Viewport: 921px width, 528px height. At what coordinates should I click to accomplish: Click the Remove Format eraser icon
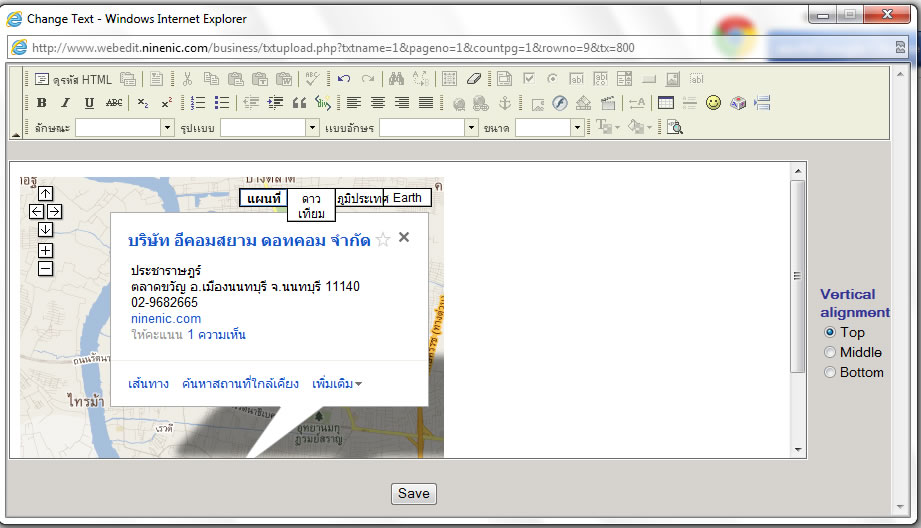[x=473, y=79]
